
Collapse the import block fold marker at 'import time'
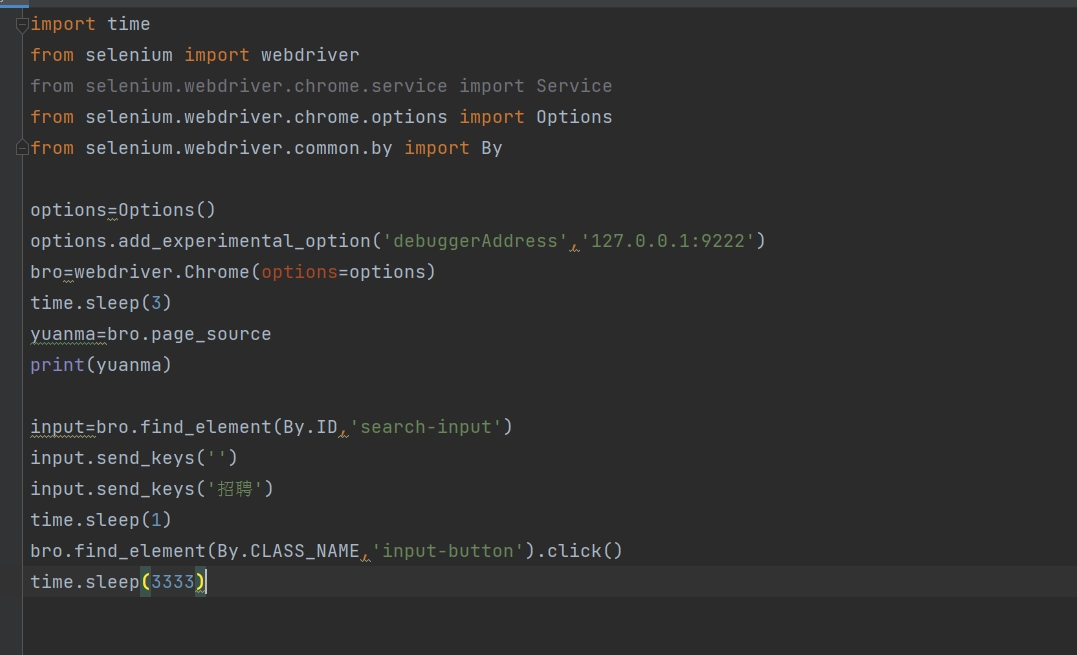click(22, 25)
